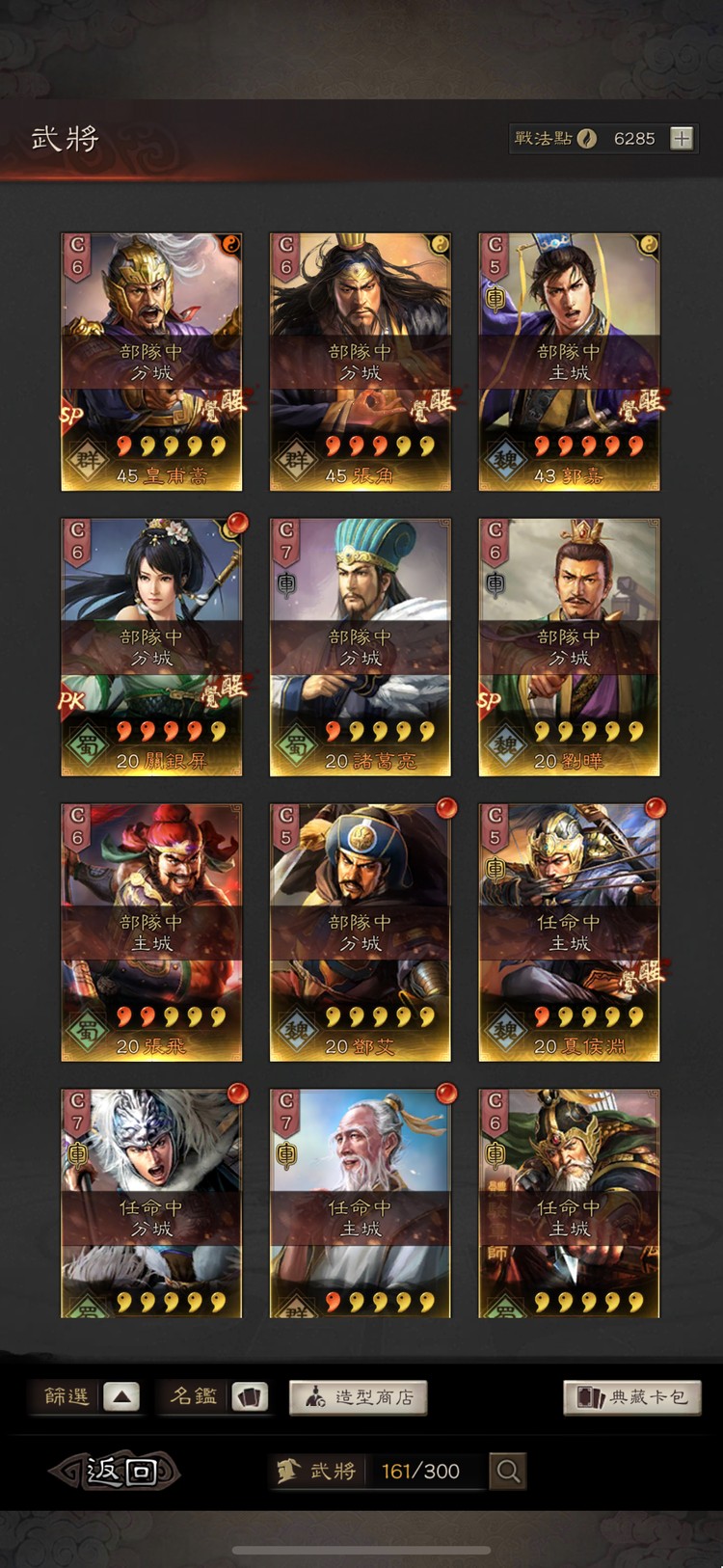Select the white-haired elder general card
This screenshot has height=1568, width=723.
coord(361,1203)
